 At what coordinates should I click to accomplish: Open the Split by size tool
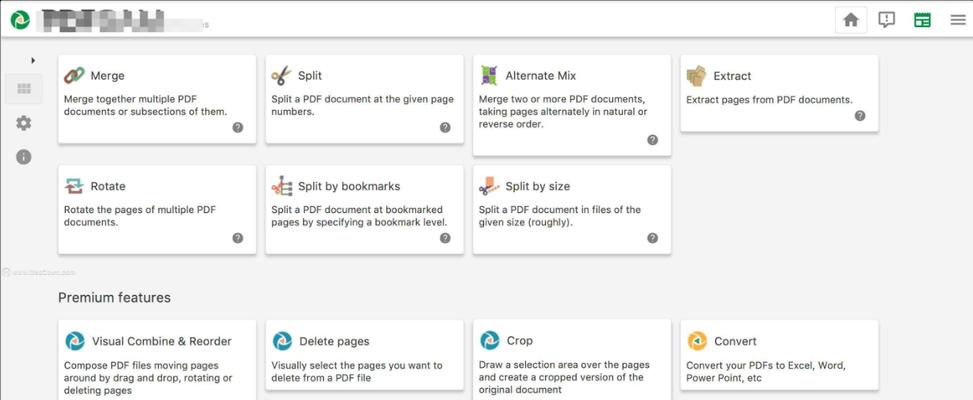(572, 210)
